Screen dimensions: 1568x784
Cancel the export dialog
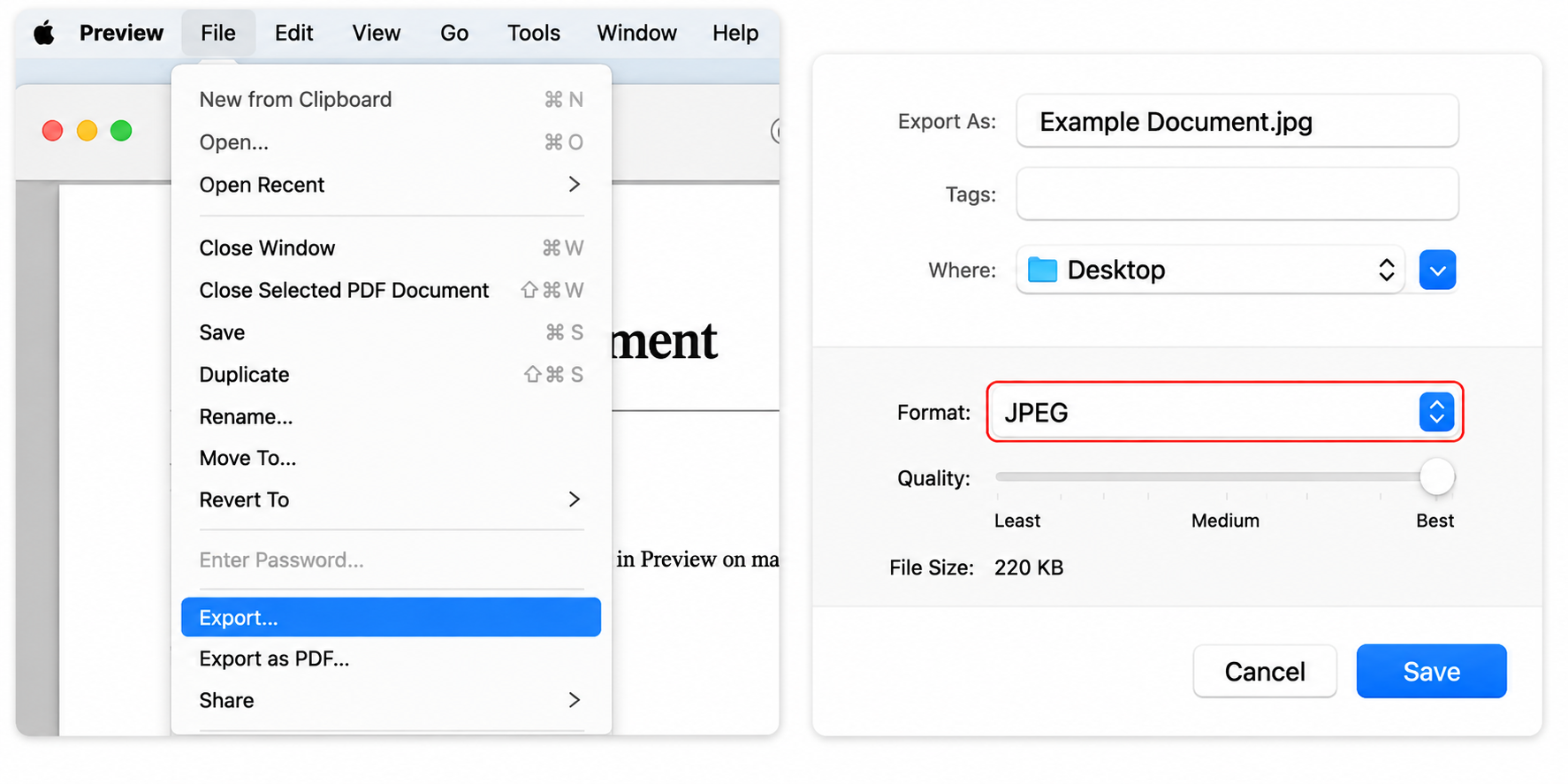coord(1265,672)
